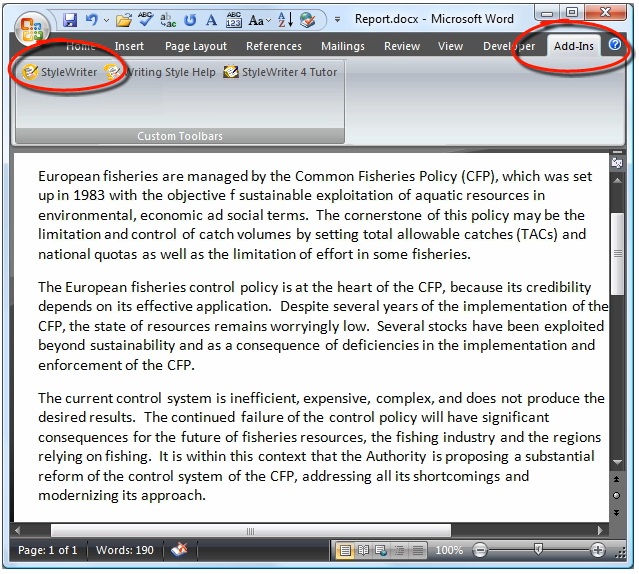Click the Zoom In plus button

coord(597,551)
